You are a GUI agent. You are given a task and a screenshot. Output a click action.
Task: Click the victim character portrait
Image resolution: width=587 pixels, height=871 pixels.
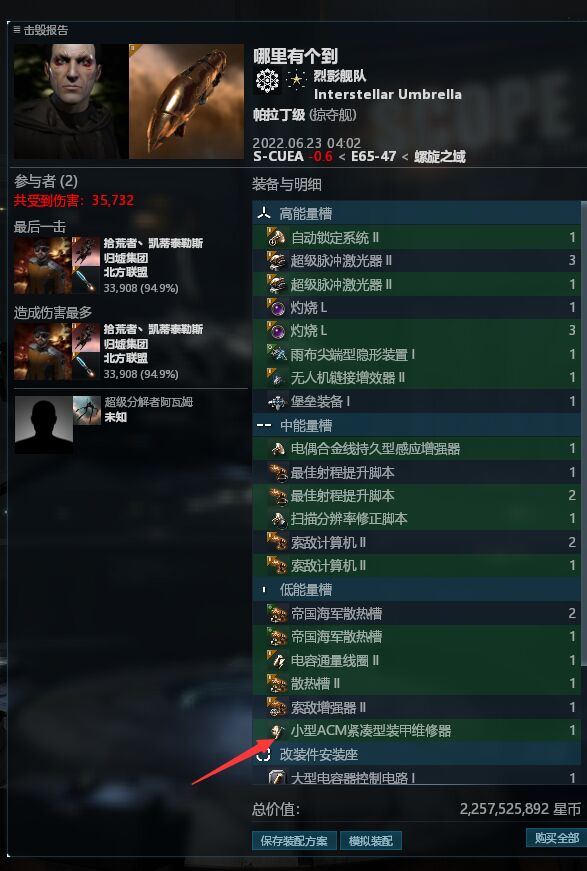71,101
